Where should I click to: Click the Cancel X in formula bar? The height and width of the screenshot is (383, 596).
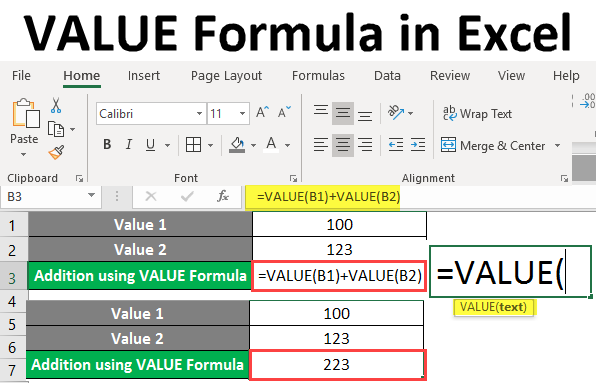[151, 196]
